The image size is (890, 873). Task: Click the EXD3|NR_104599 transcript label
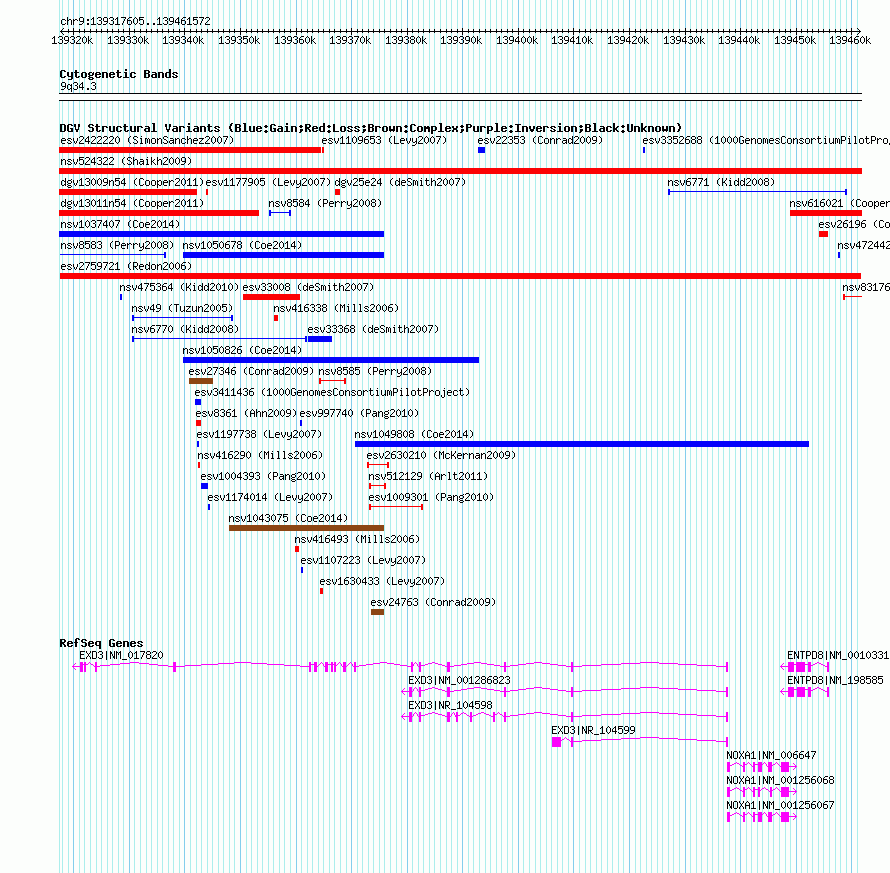pos(593,730)
